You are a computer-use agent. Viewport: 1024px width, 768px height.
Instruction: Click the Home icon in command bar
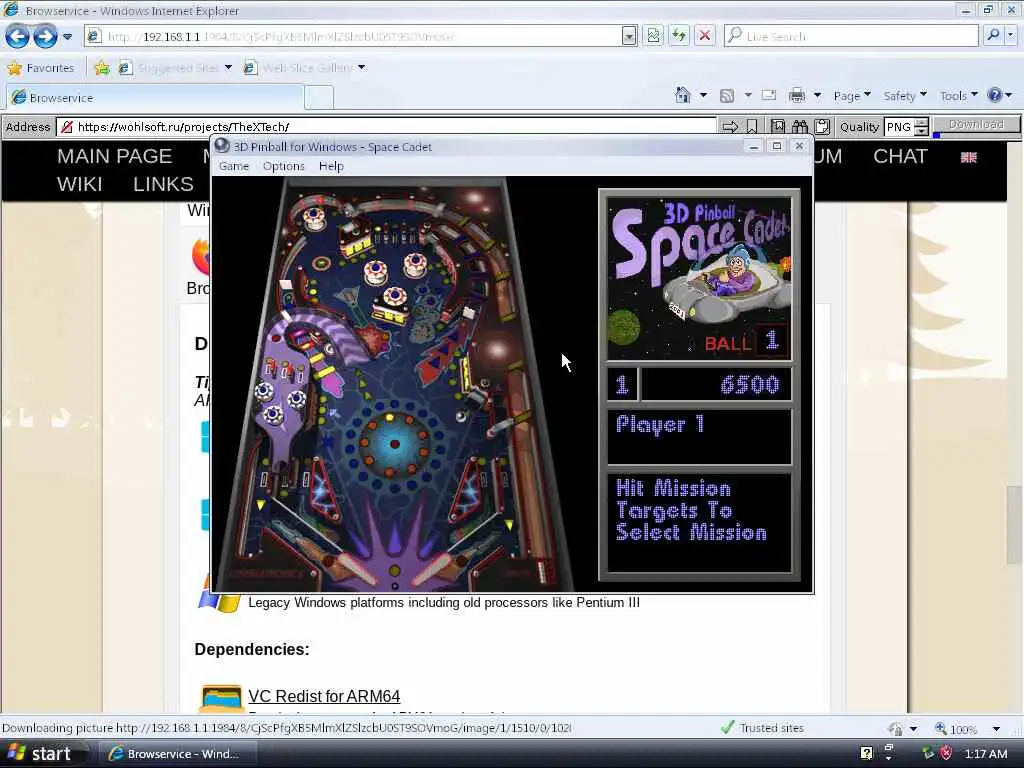point(682,96)
